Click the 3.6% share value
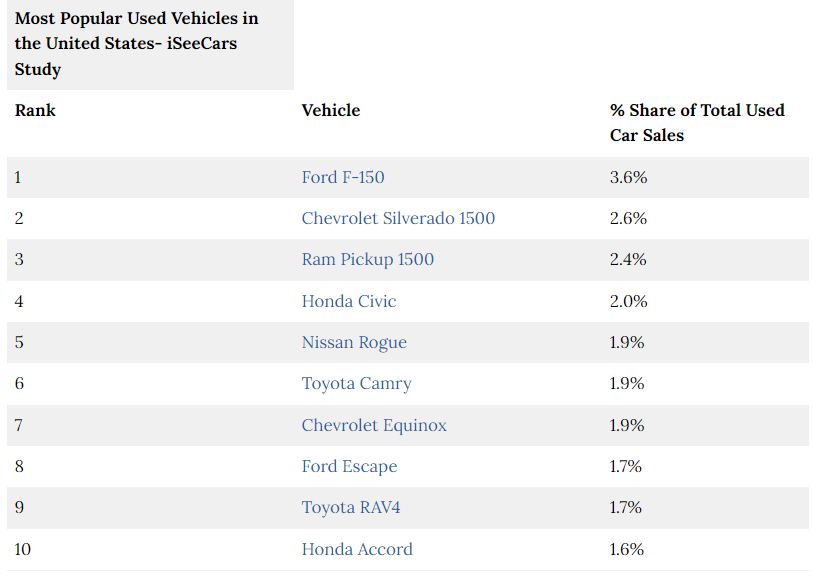The width and height of the screenshot is (813, 586). tap(629, 177)
